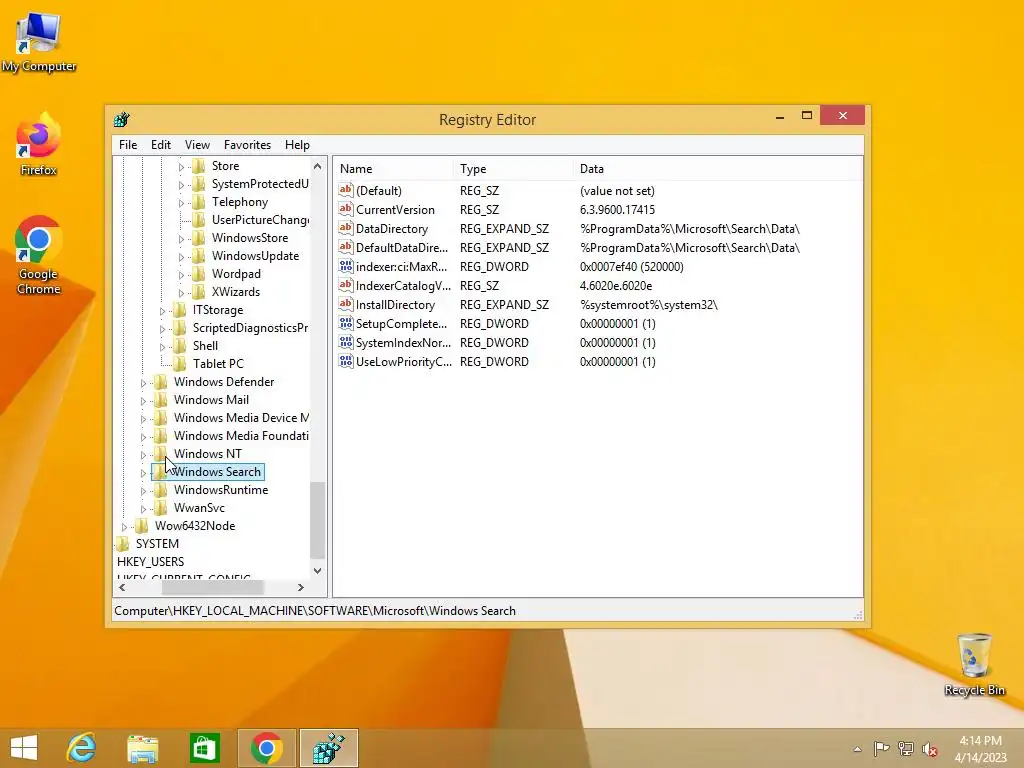Click the muted volume tray icon

930,749
